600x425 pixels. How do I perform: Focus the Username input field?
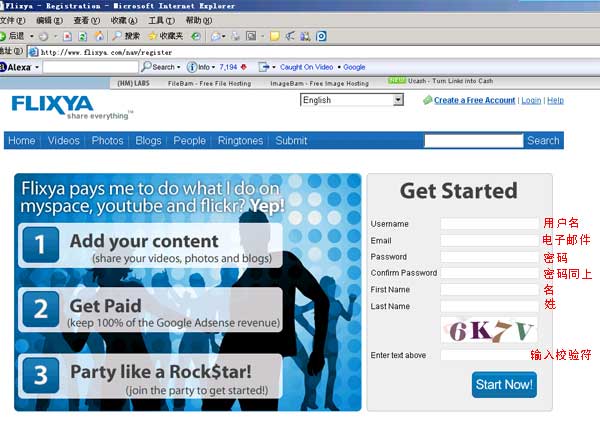[x=489, y=223]
